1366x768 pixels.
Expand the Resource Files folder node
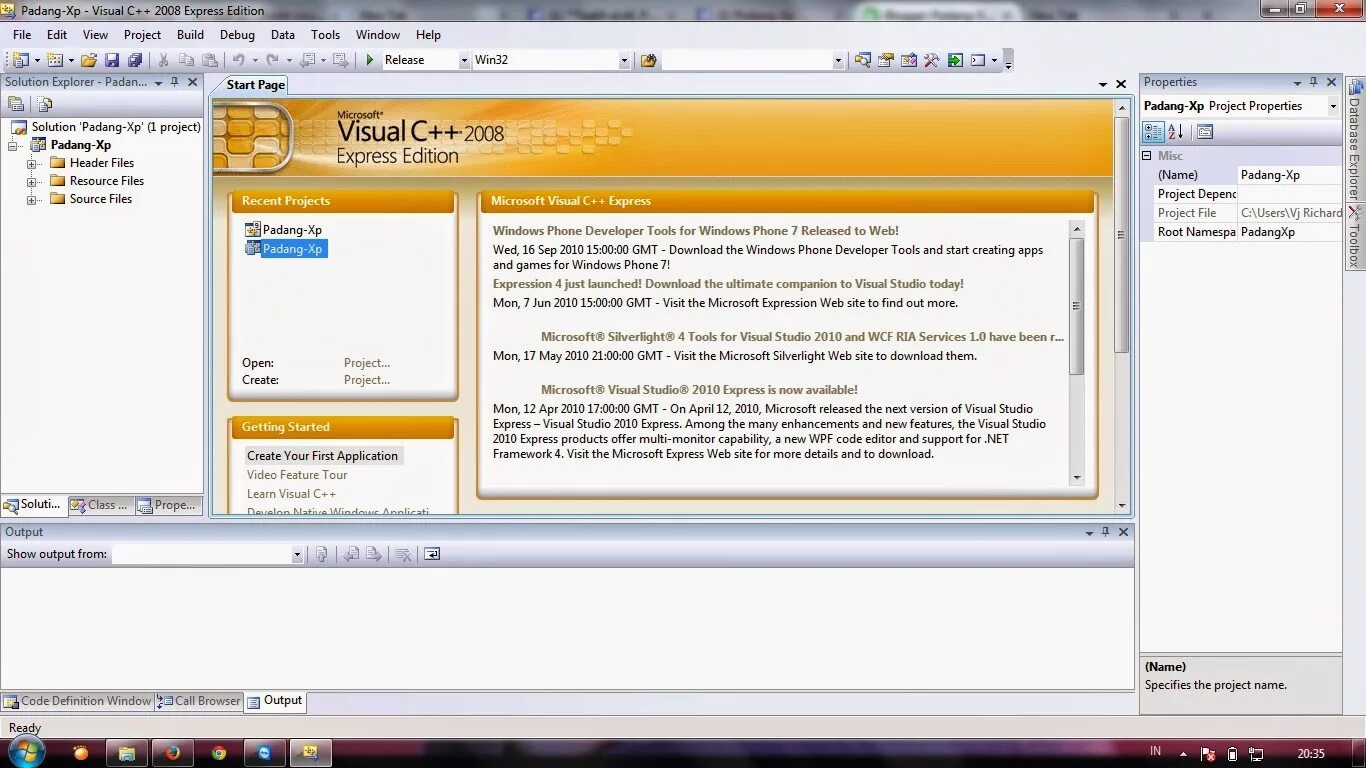[32, 181]
